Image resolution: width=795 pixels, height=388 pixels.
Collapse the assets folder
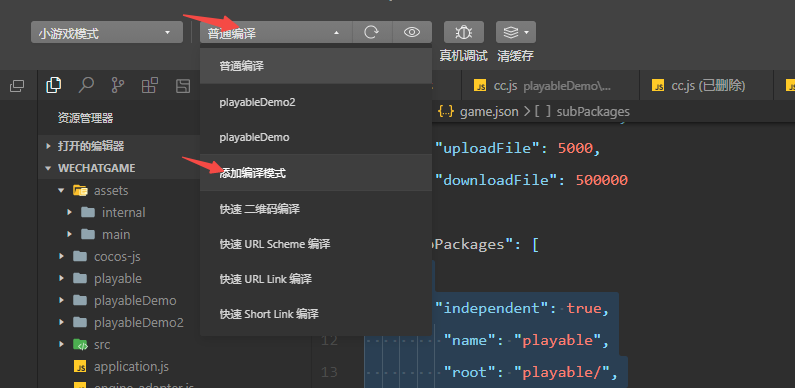click(x=61, y=191)
